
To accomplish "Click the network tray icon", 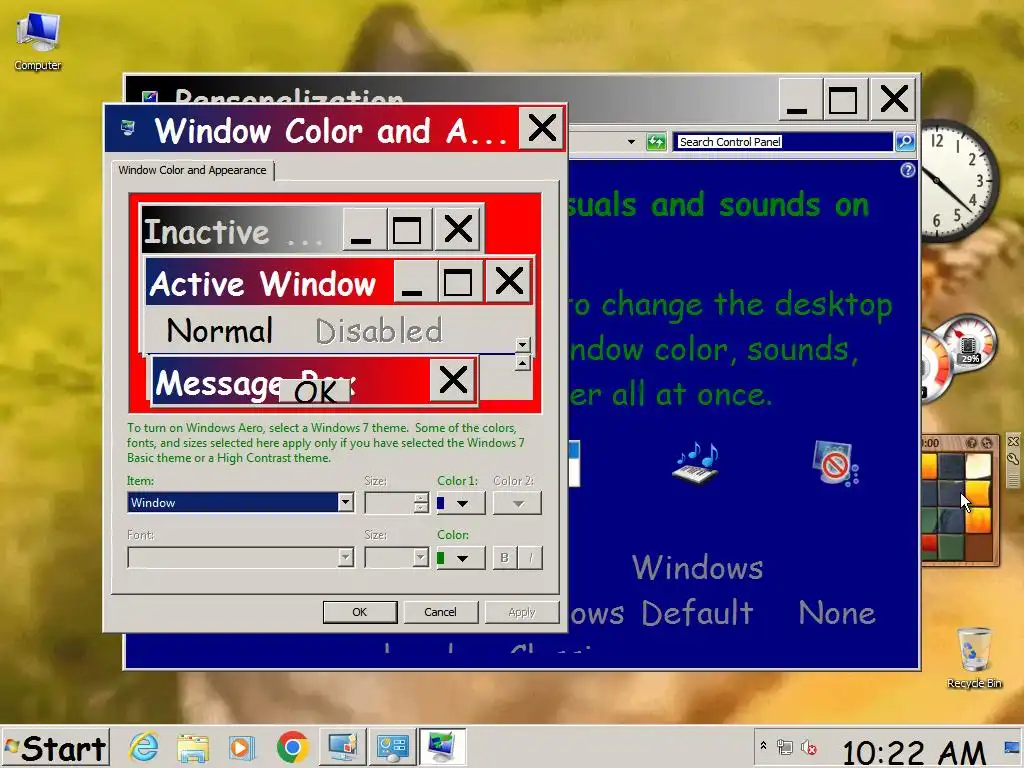I will pyautogui.click(x=784, y=746).
